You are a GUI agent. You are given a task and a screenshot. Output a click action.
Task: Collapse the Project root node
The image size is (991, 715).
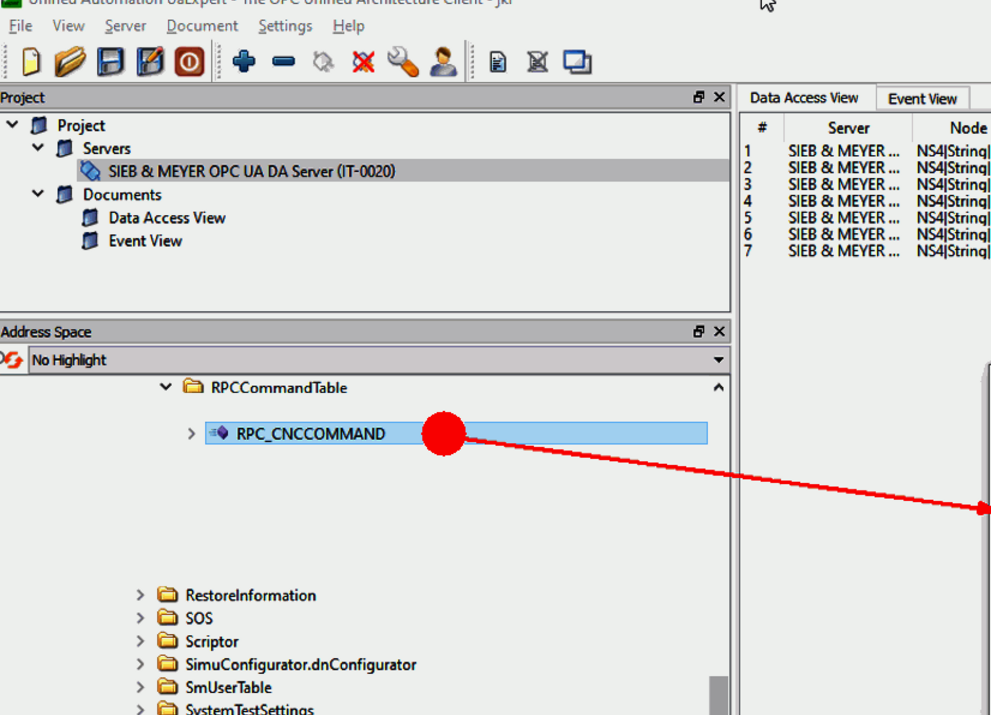[12, 125]
